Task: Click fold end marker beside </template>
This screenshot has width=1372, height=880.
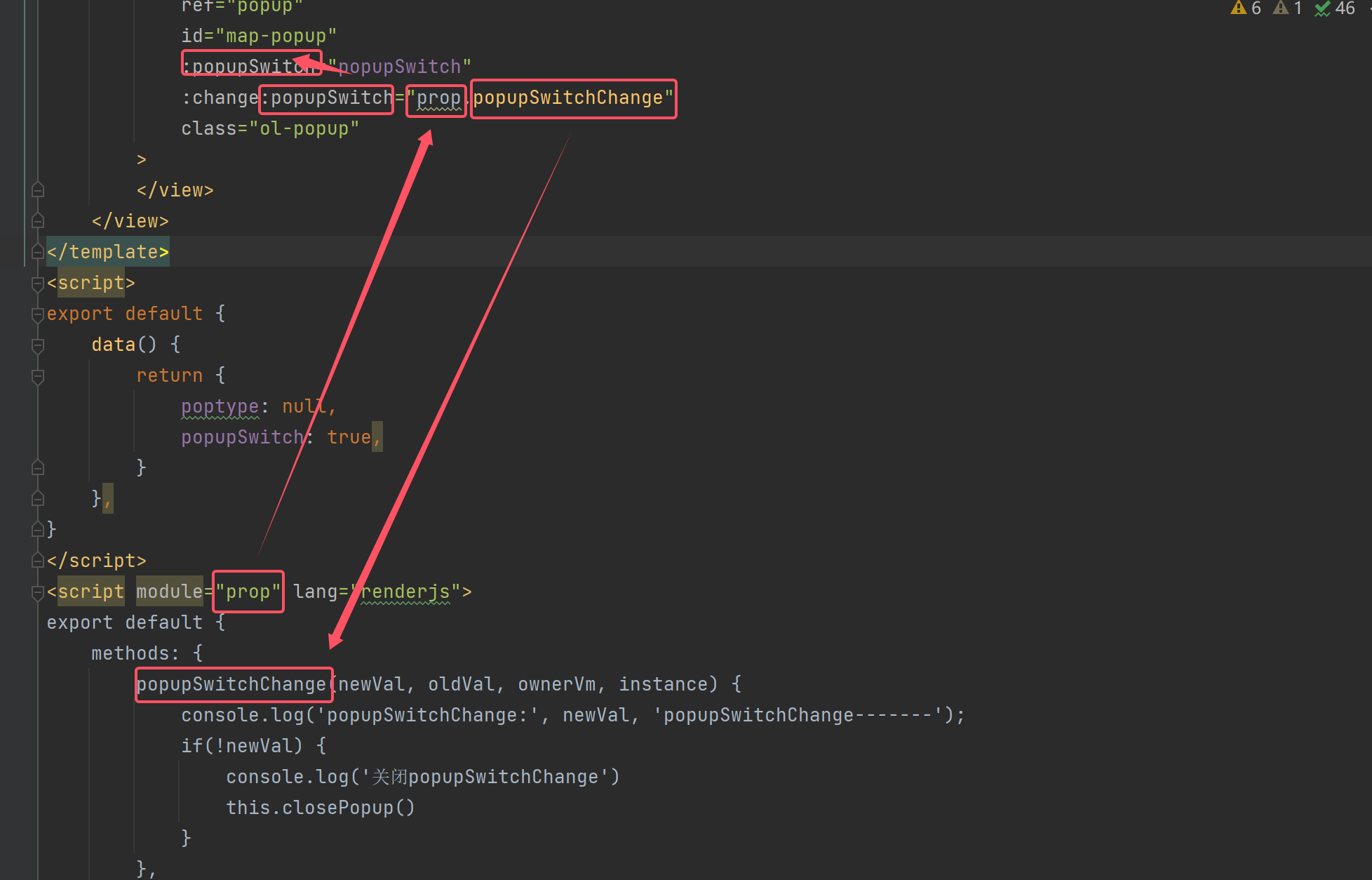Action: coord(38,252)
